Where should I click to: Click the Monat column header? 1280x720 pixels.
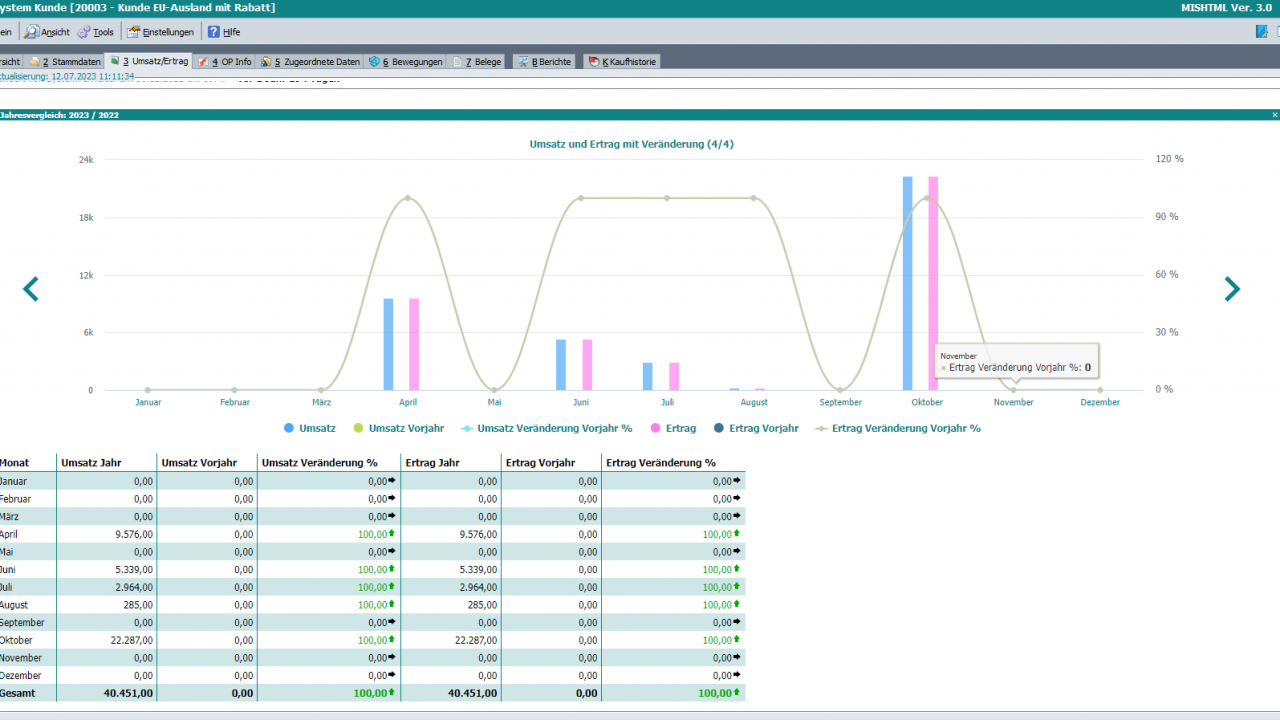point(15,463)
